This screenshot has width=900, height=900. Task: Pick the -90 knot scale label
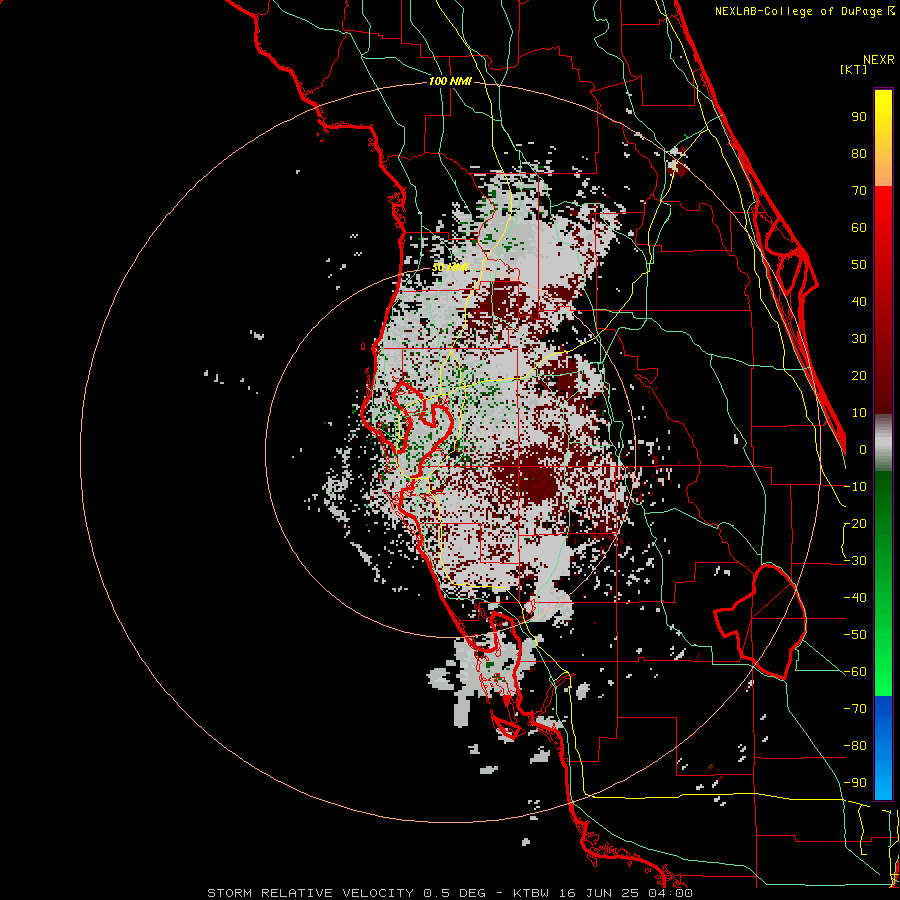(855, 783)
